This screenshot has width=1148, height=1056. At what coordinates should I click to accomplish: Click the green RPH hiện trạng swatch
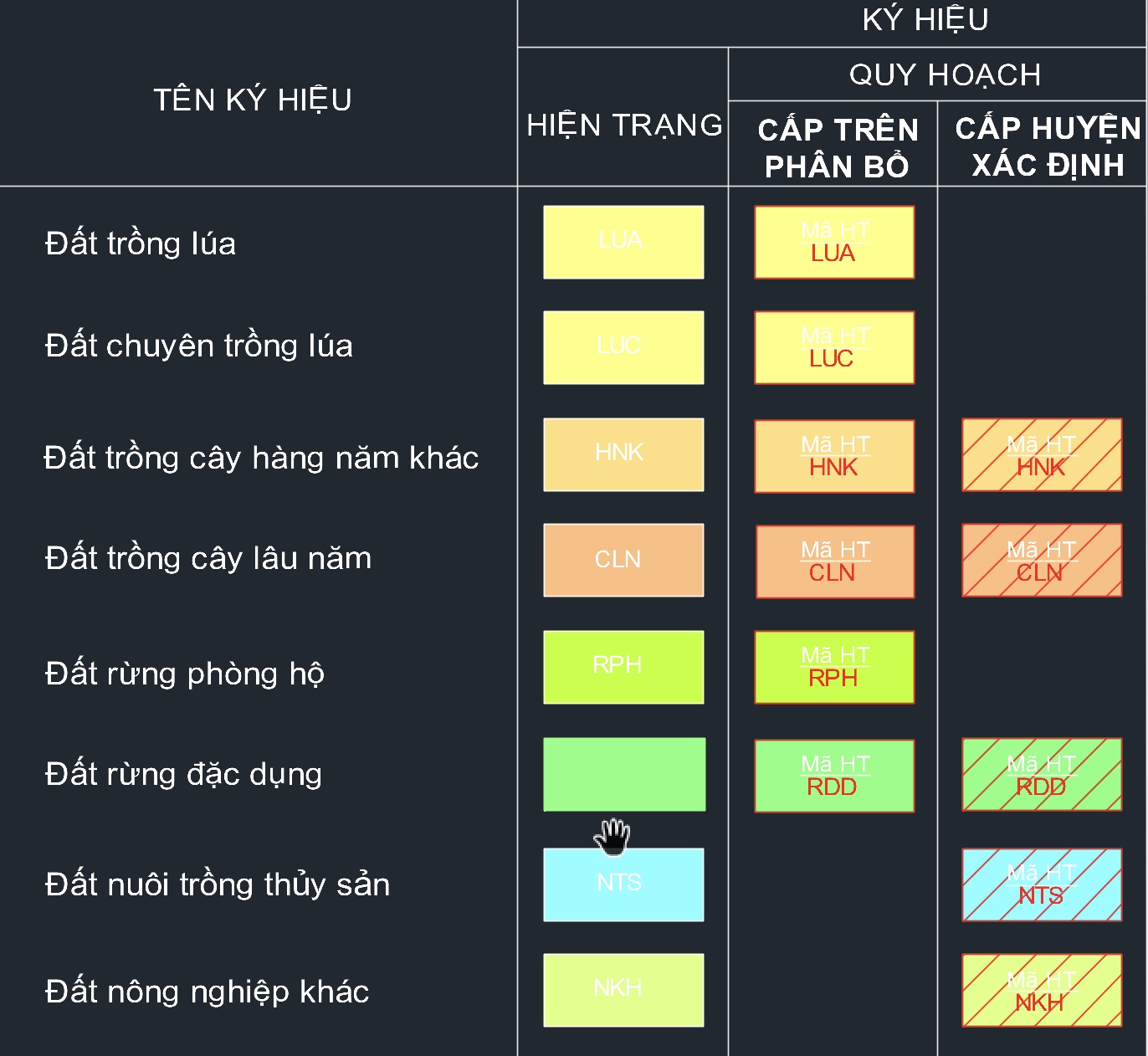coord(623,667)
